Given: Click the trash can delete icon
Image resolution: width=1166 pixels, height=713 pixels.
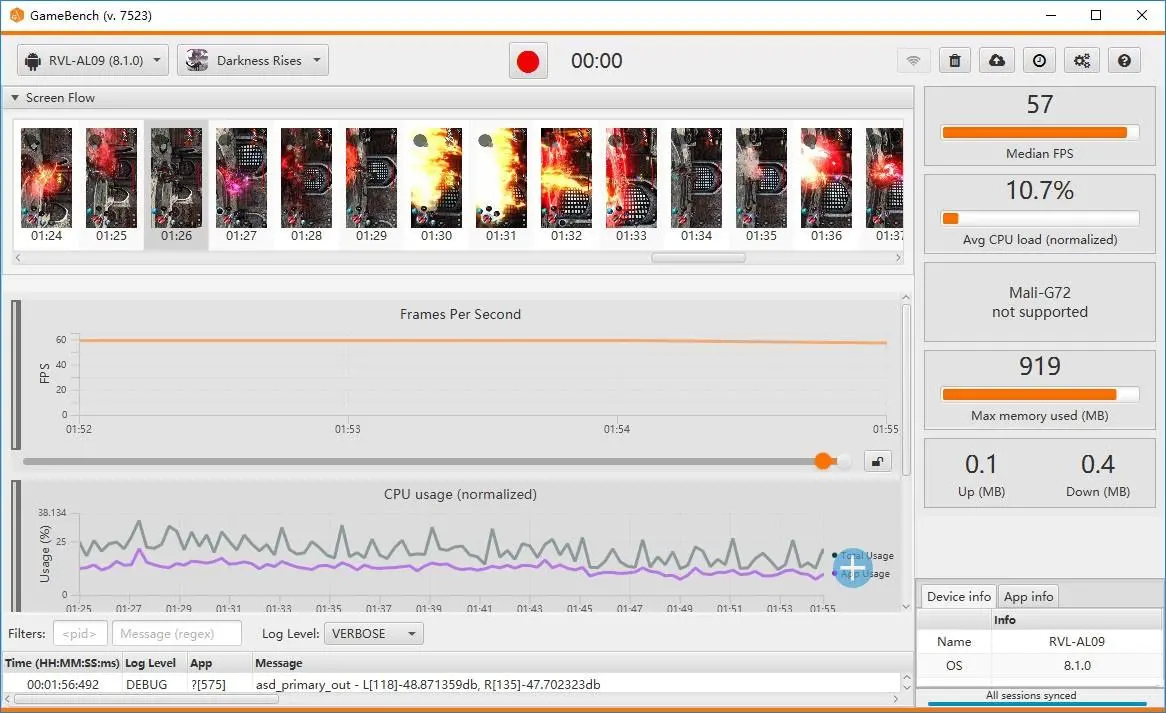Looking at the screenshot, I should pos(955,61).
